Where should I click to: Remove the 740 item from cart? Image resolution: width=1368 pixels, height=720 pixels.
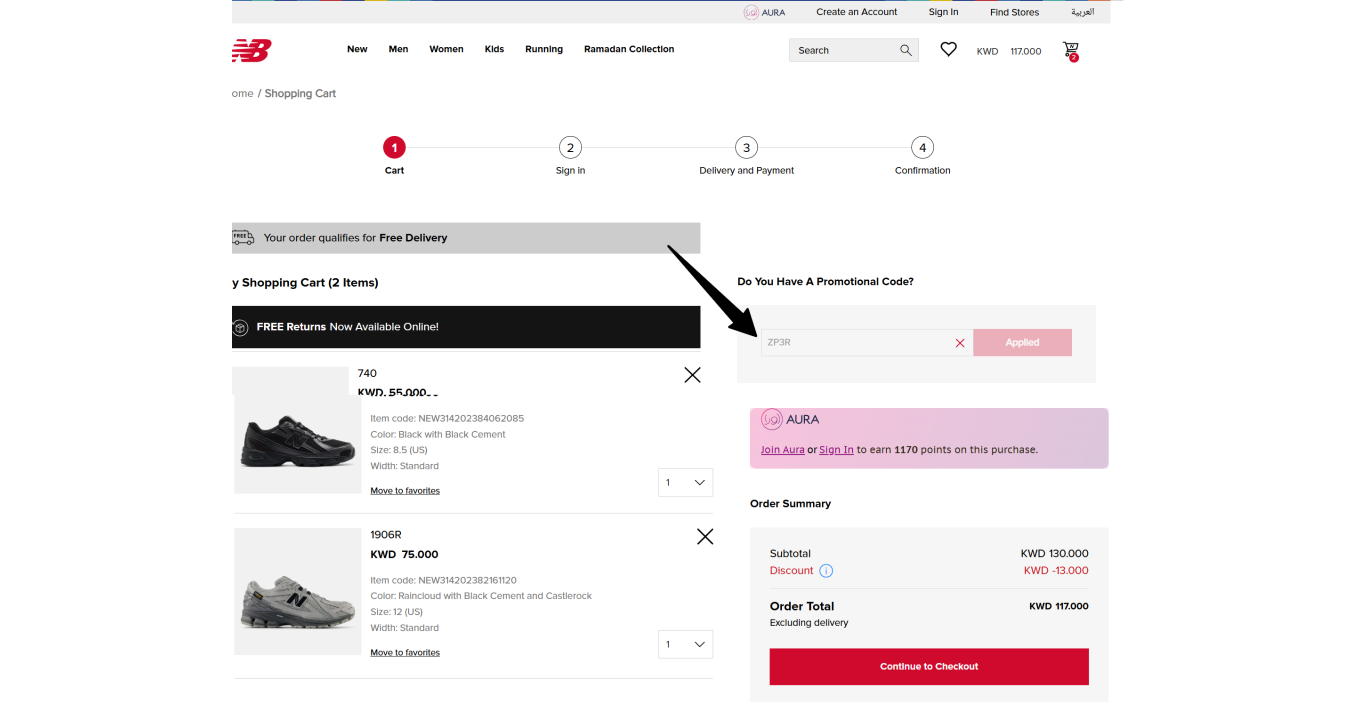pos(692,375)
